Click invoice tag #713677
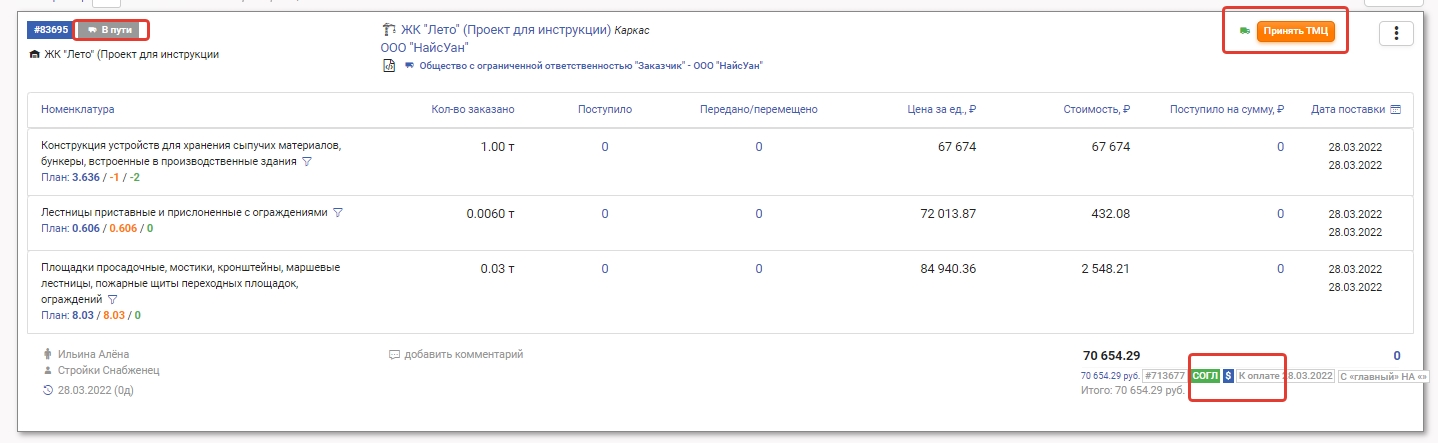This screenshot has height=443, width=1438. tap(1164, 376)
